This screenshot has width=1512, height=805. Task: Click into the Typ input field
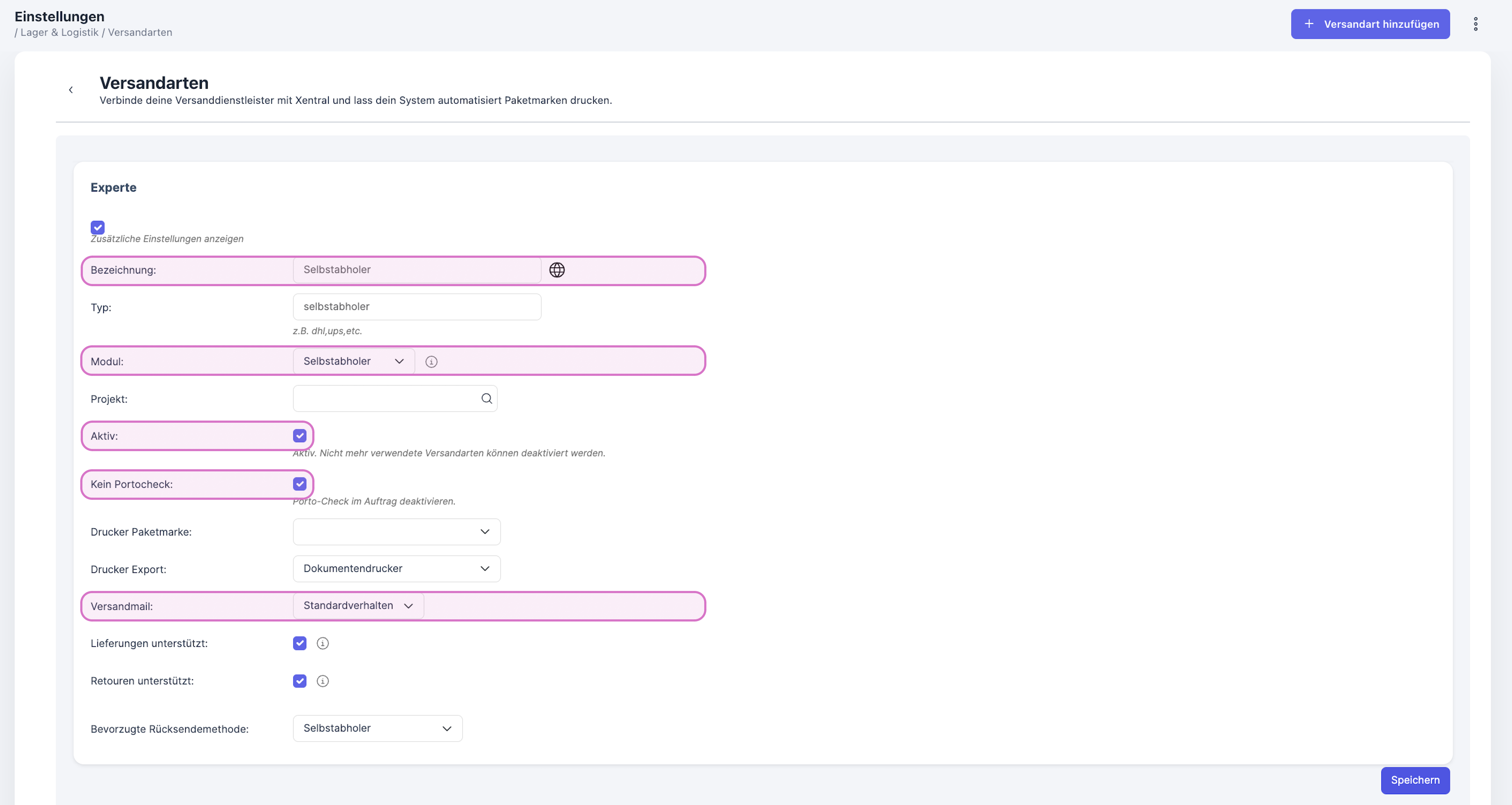click(417, 306)
